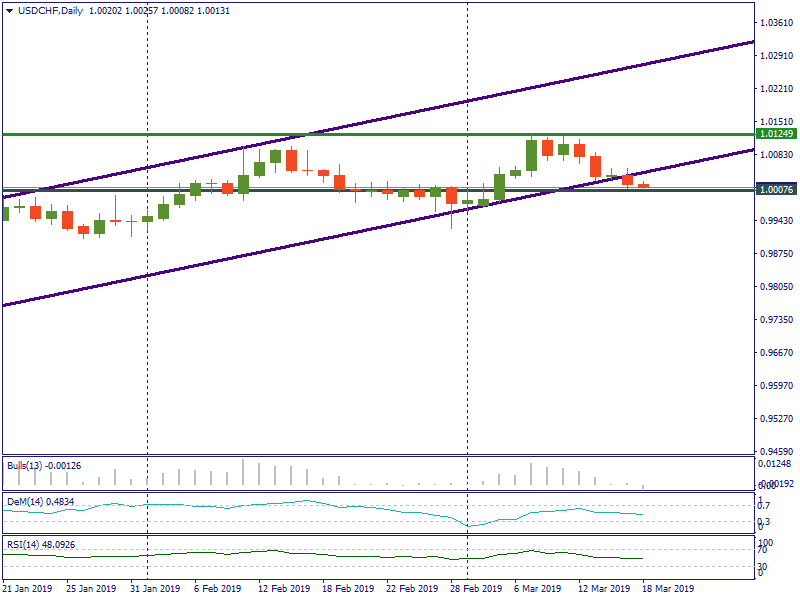Click the 18 Mar 2019 date label
Viewport: 800px width, 600px height.
pyautogui.click(x=670, y=589)
